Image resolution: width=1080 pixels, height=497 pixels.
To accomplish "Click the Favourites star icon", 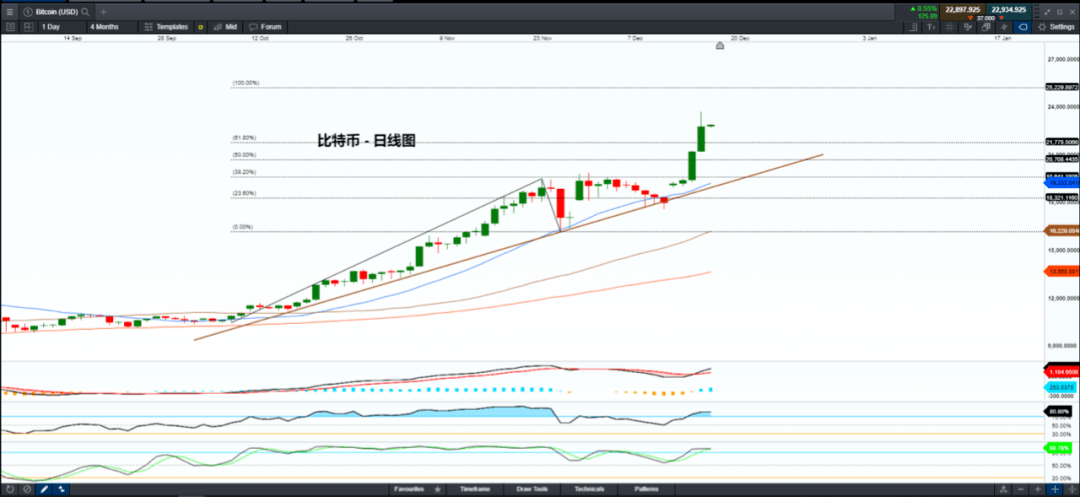I will click(437, 489).
